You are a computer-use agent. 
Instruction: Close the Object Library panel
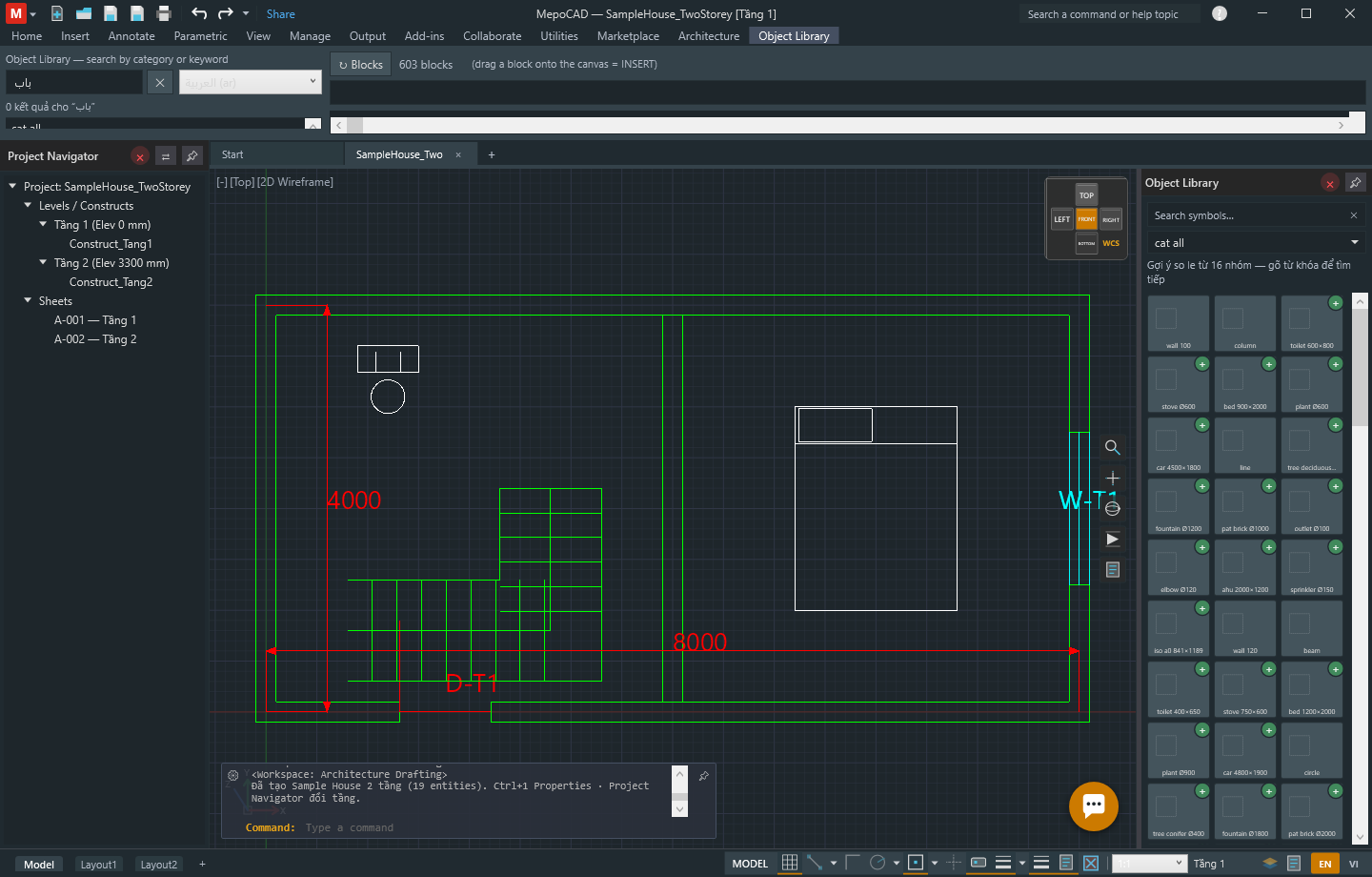1329,183
